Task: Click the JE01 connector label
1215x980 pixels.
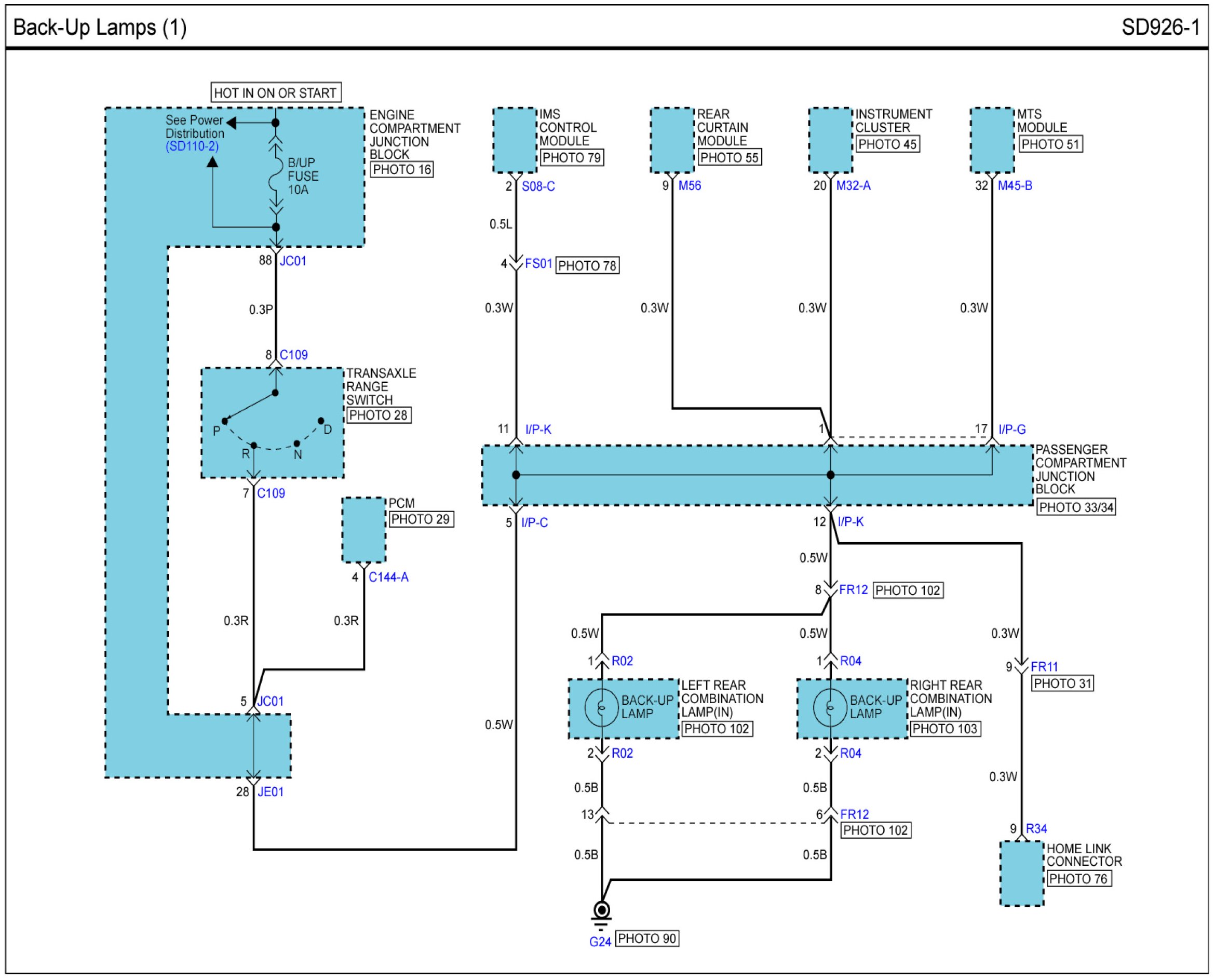Action: 271,792
